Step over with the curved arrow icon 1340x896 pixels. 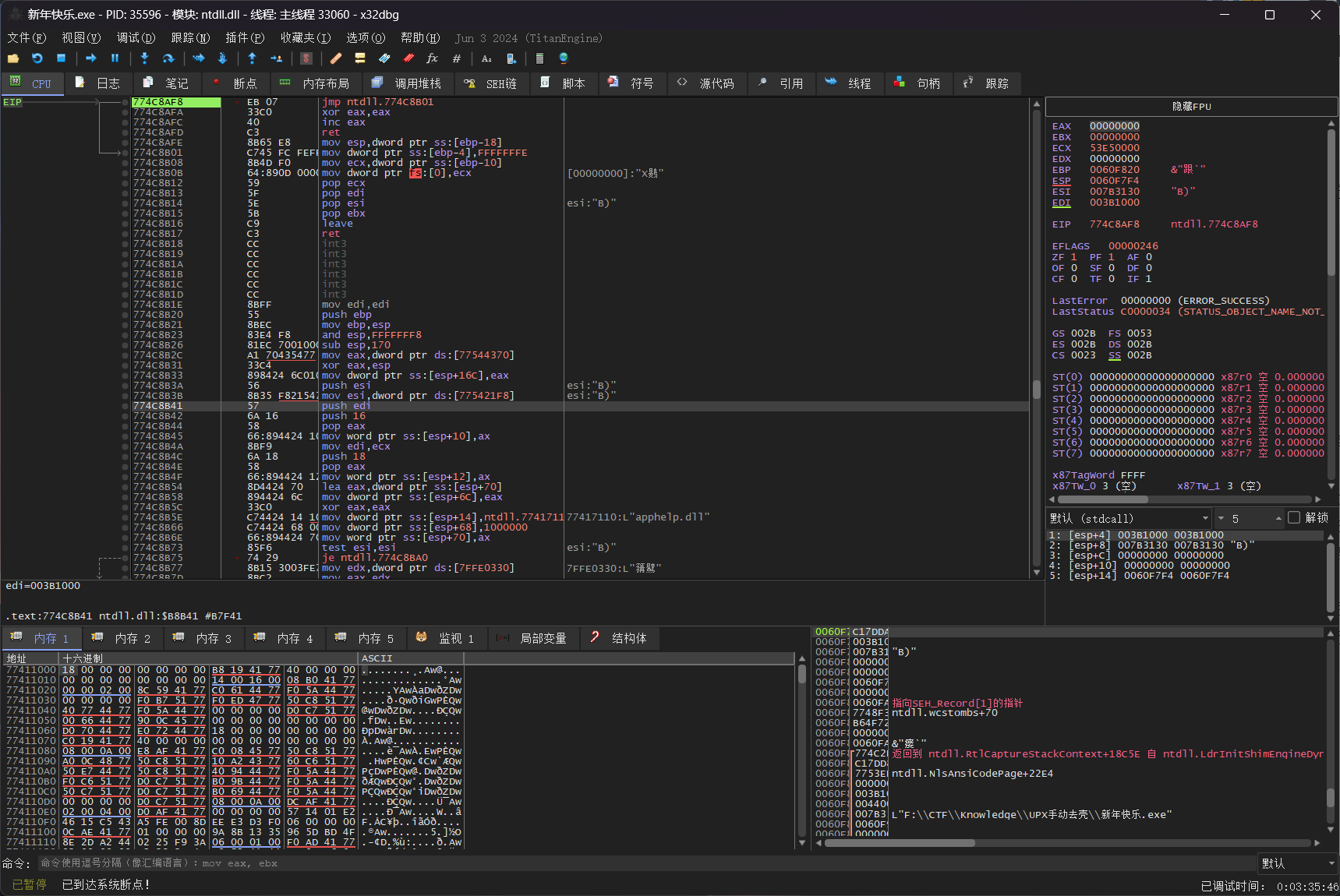[x=168, y=58]
